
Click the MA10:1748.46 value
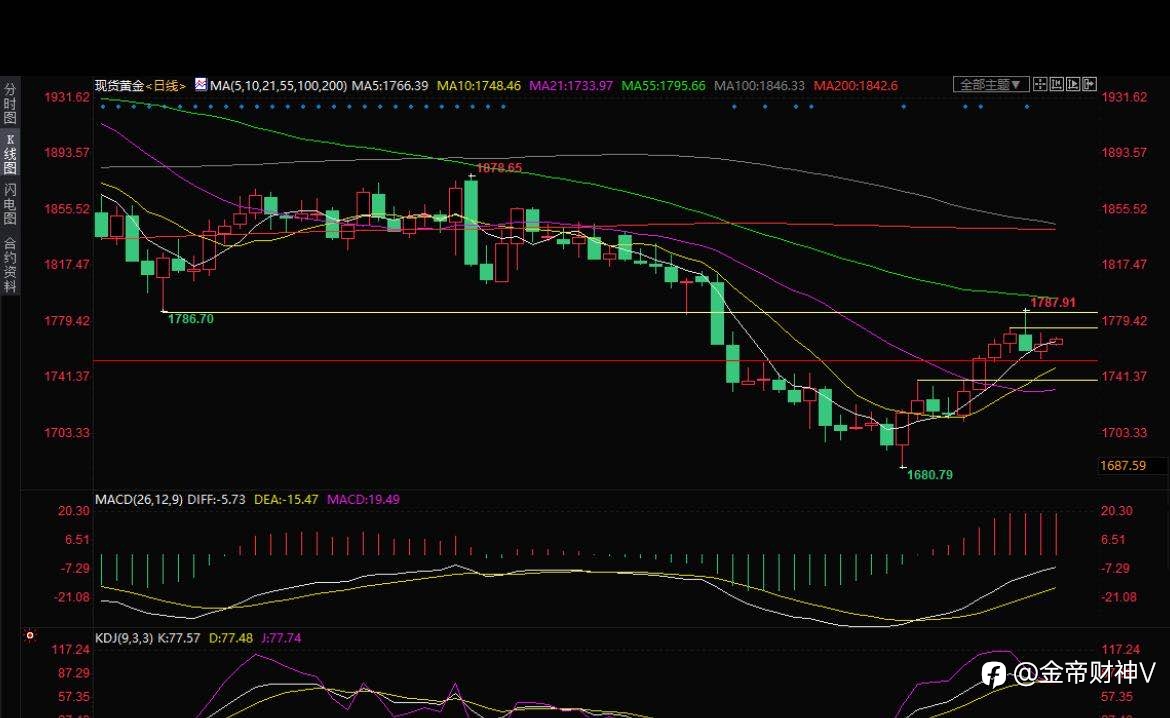point(478,86)
